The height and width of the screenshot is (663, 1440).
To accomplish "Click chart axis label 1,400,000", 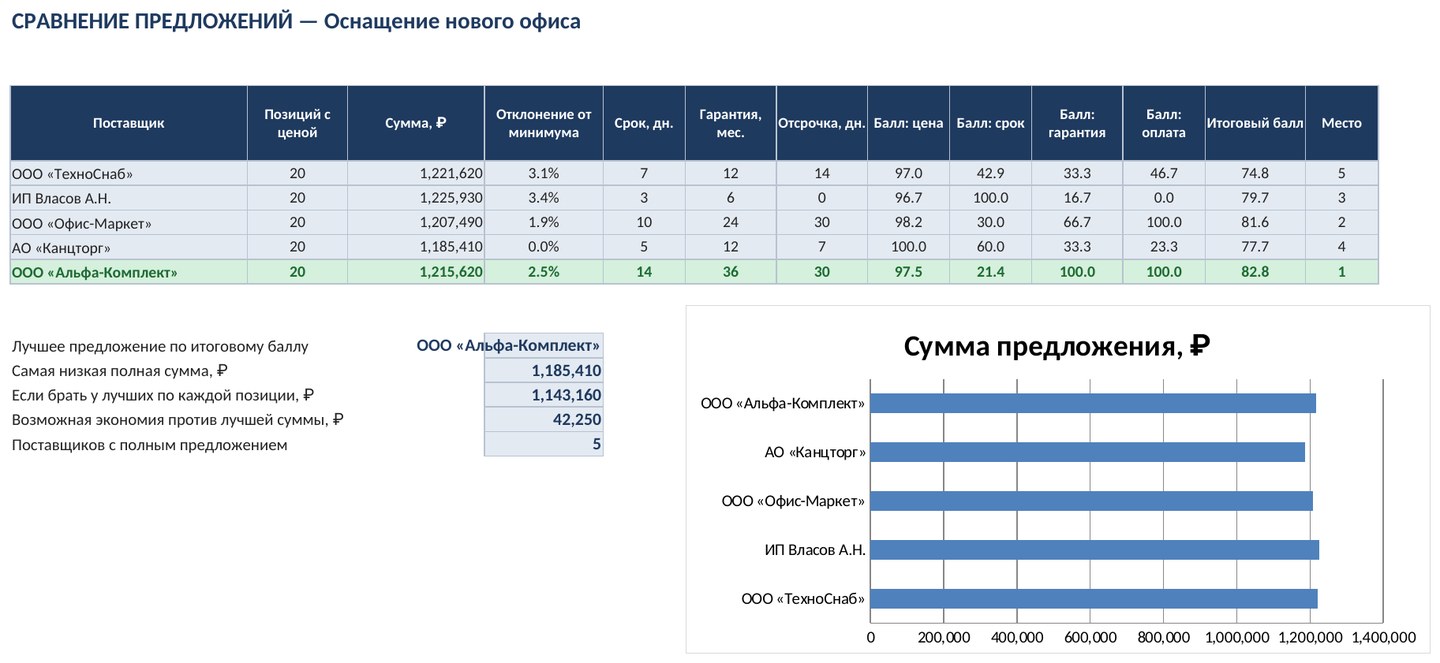I will tap(1383, 637).
